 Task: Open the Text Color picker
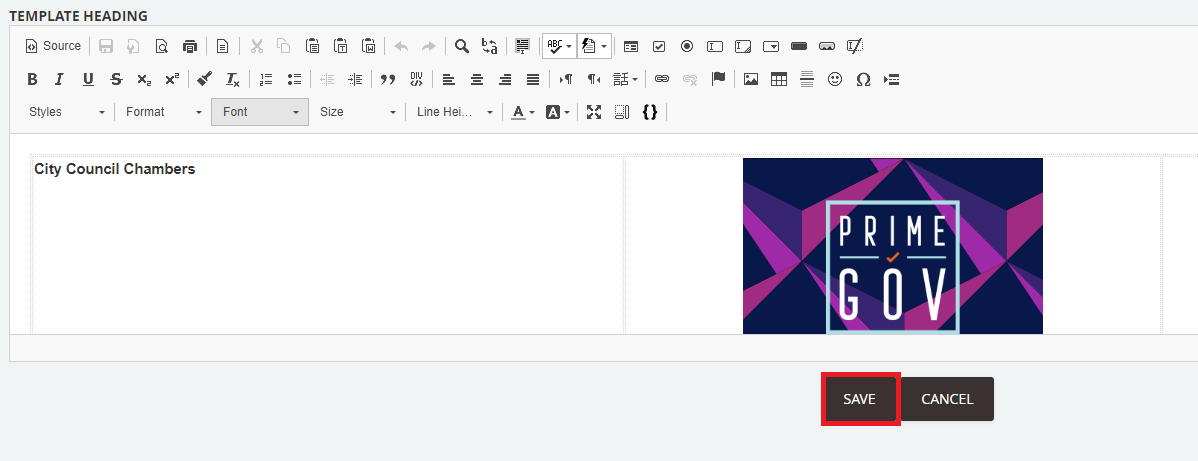[x=523, y=112]
